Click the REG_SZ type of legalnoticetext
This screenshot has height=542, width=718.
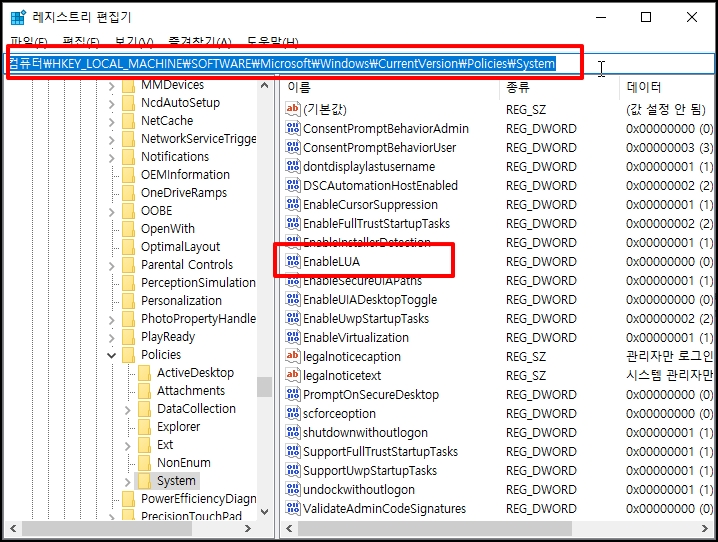click(x=526, y=375)
